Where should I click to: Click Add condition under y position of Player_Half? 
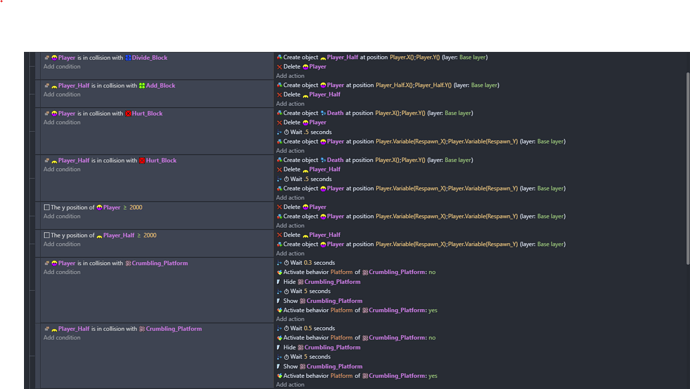click(x=62, y=244)
